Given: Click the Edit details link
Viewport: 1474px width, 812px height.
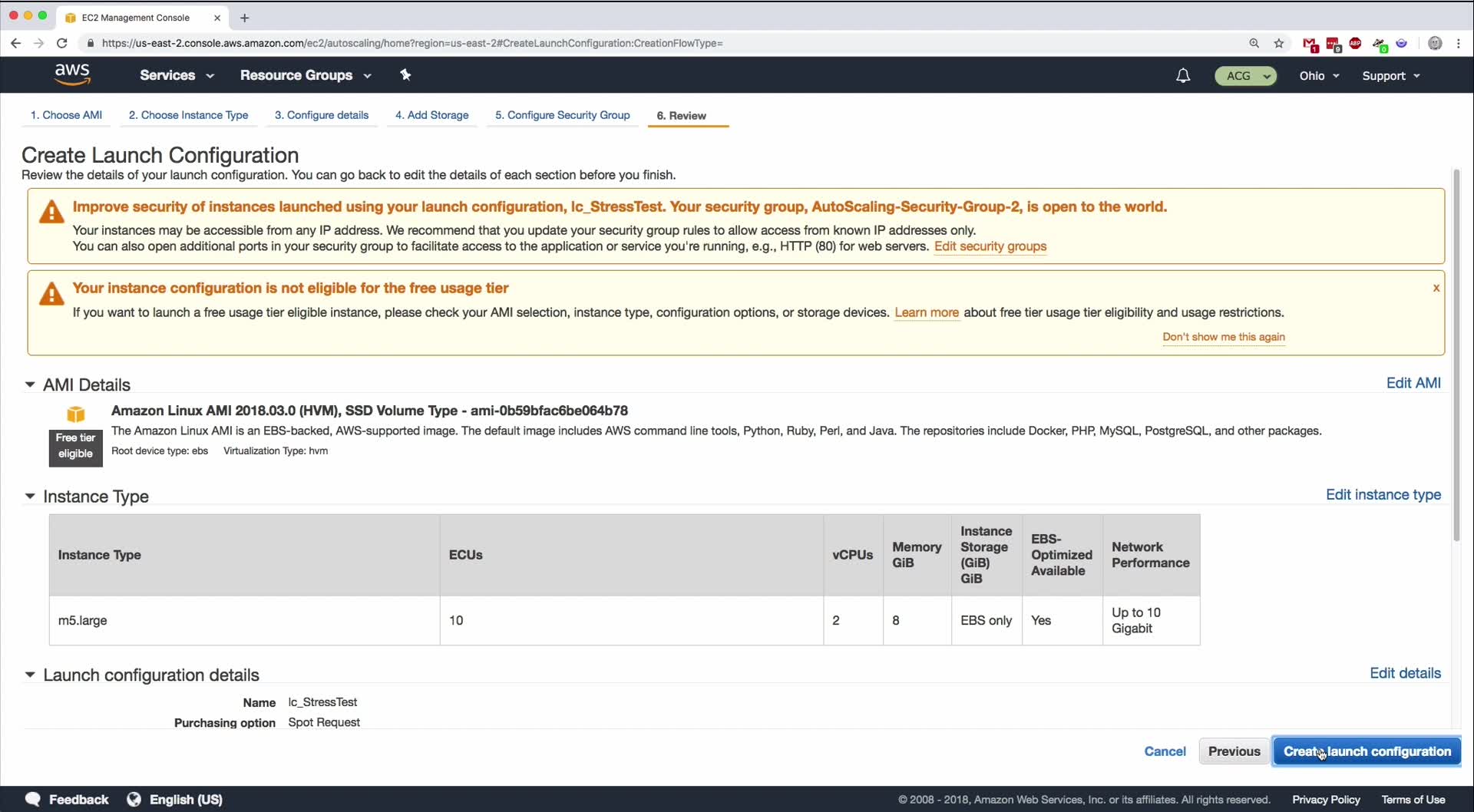Looking at the screenshot, I should (1405, 673).
